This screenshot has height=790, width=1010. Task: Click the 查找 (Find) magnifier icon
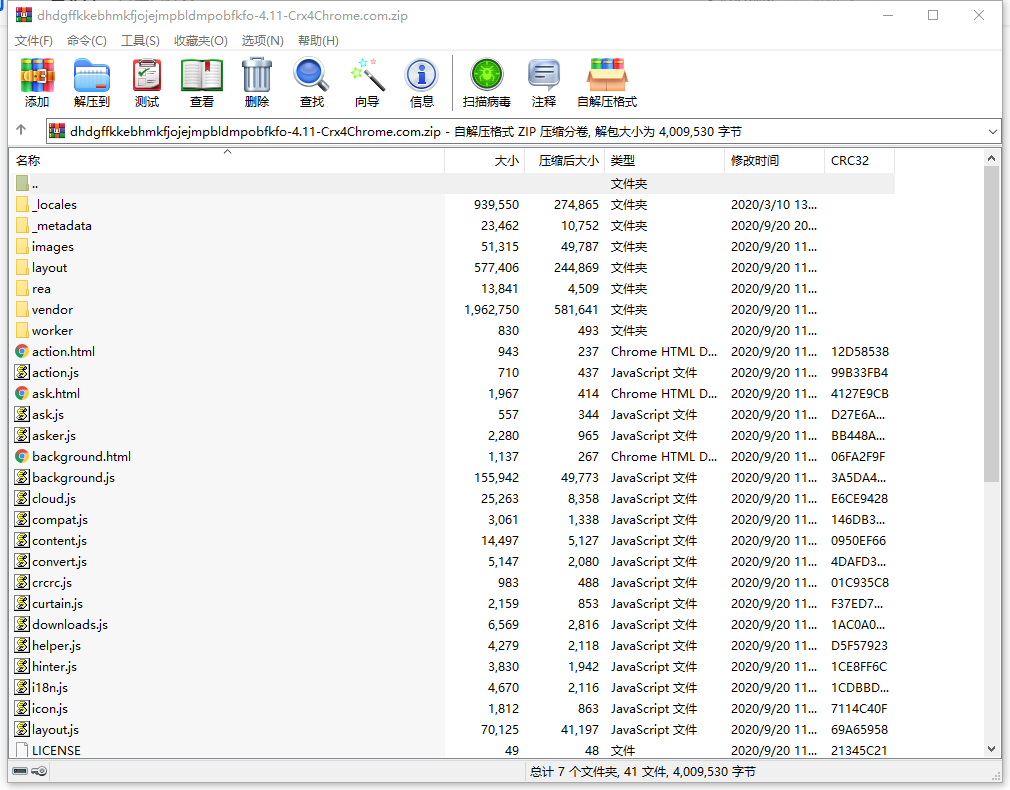point(312,75)
